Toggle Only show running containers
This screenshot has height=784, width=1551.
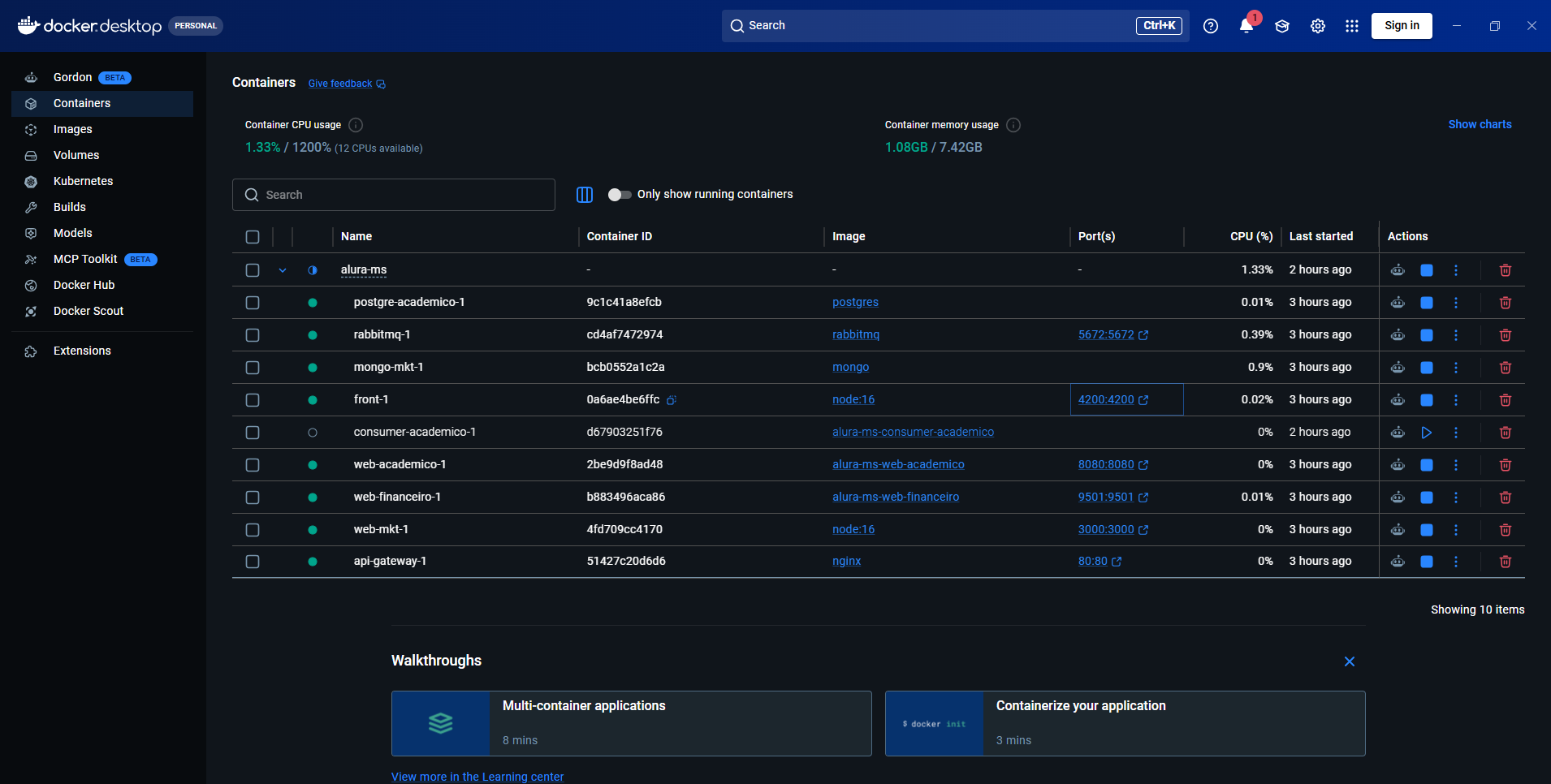[x=620, y=195]
